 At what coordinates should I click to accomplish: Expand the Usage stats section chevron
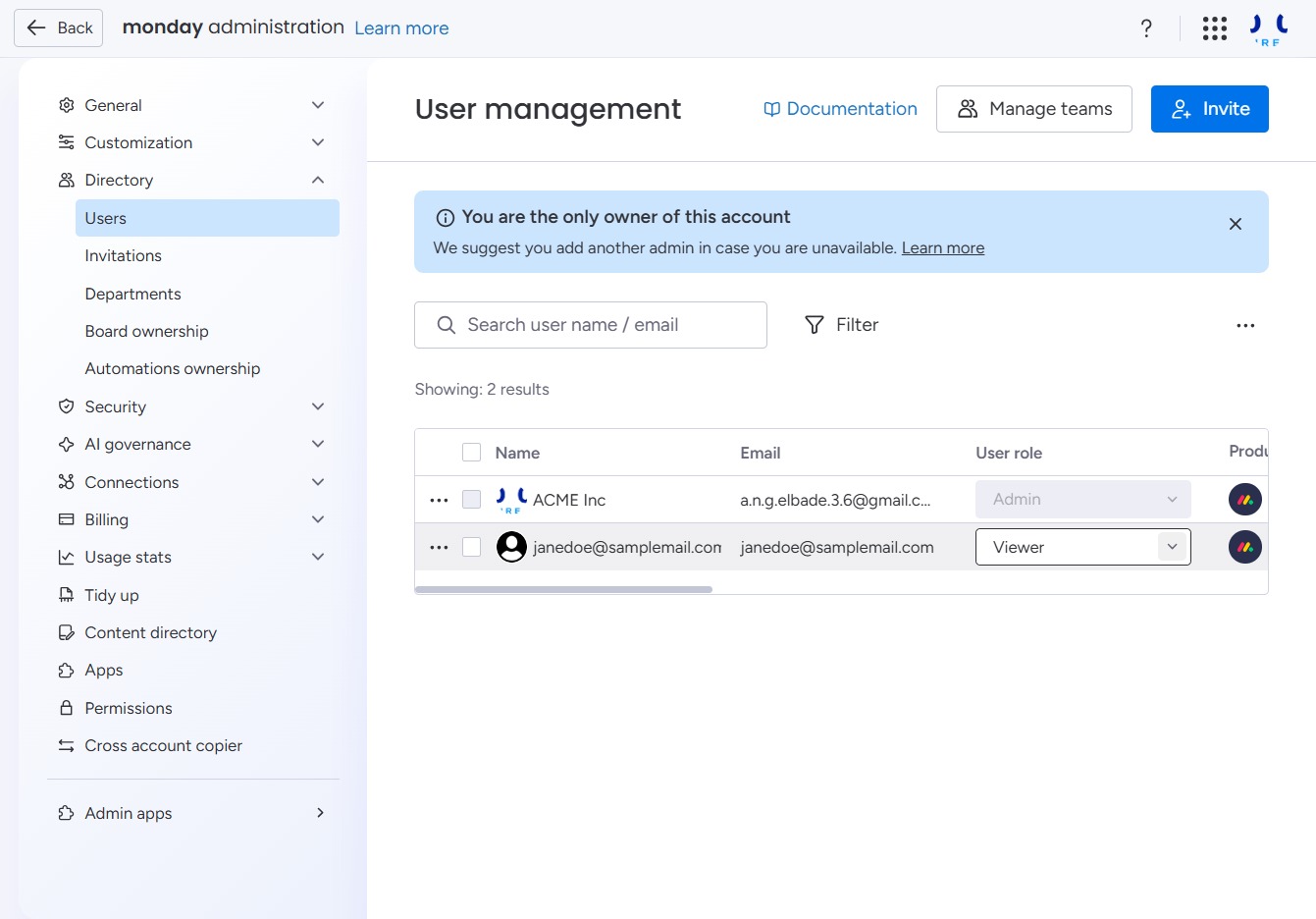click(x=318, y=557)
